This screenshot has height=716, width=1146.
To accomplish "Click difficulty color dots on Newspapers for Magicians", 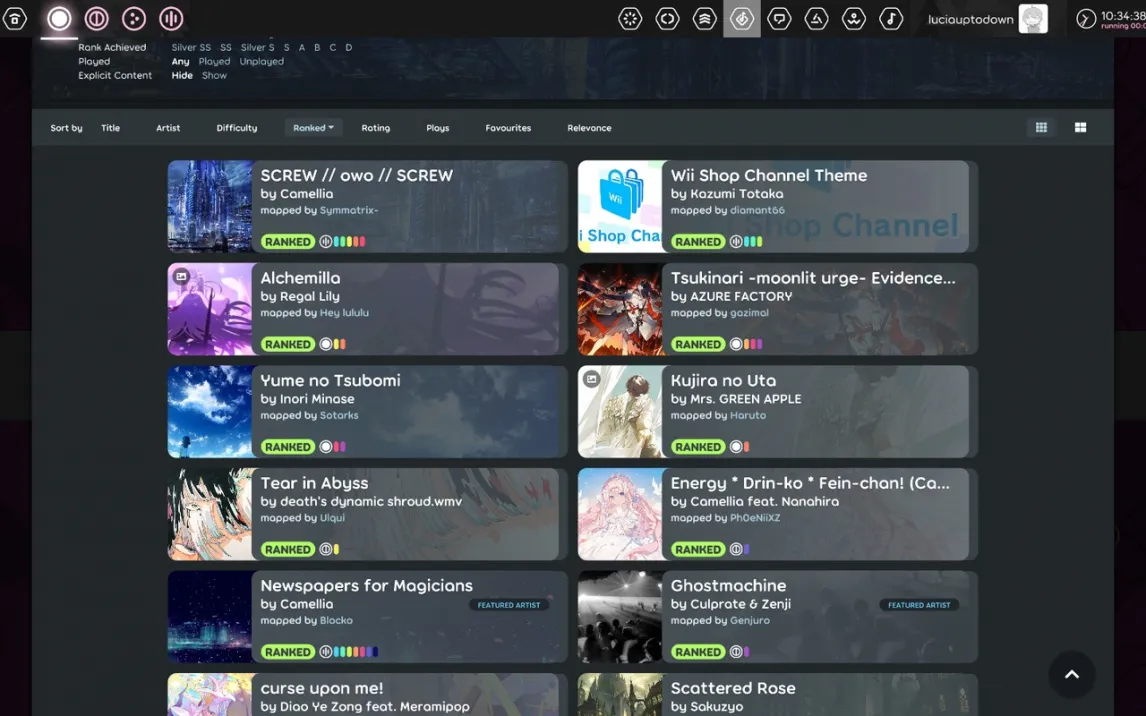I will 355,652.
